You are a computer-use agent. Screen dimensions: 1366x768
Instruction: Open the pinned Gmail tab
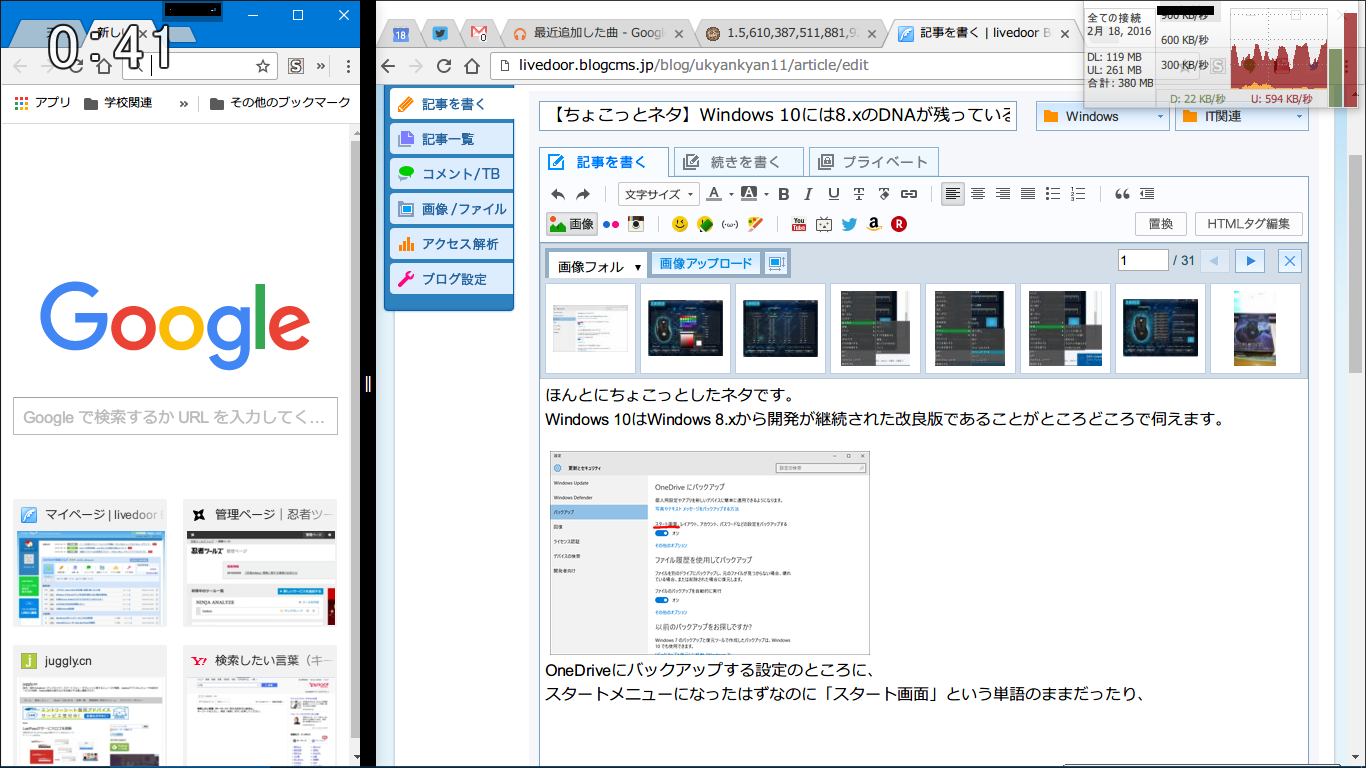pos(479,33)
